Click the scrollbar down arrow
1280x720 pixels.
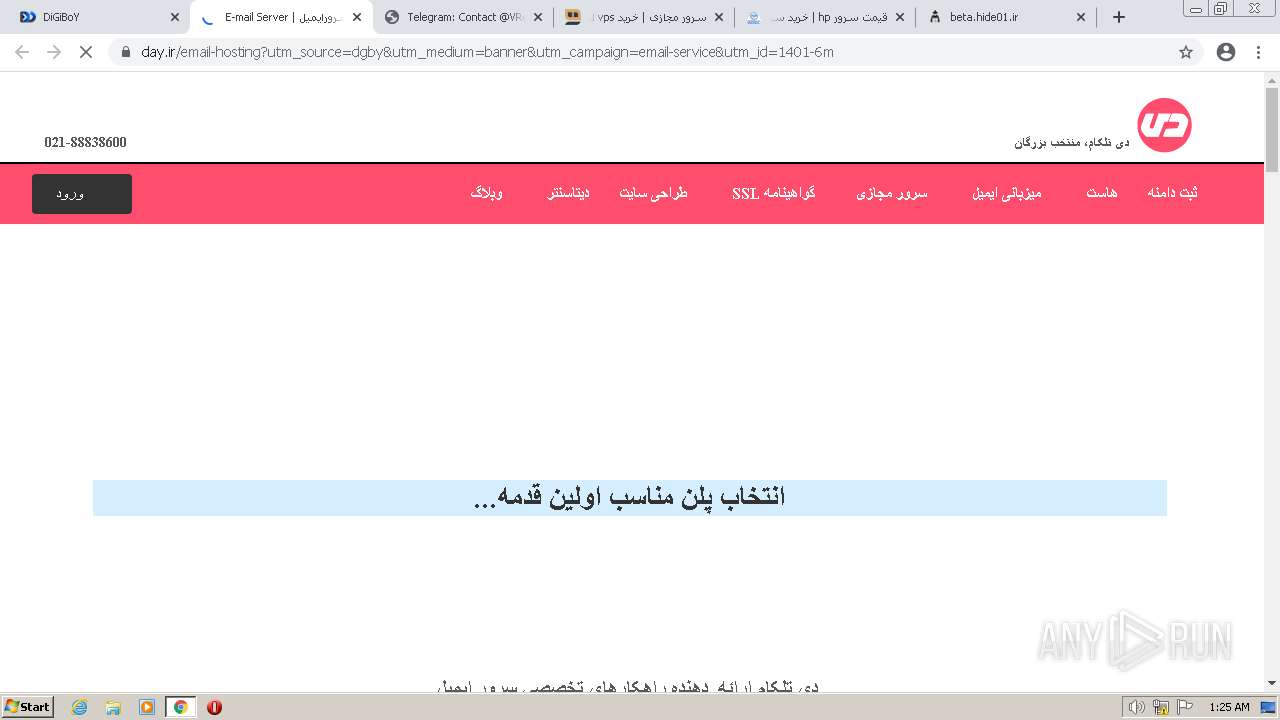tap(1272, 683)
